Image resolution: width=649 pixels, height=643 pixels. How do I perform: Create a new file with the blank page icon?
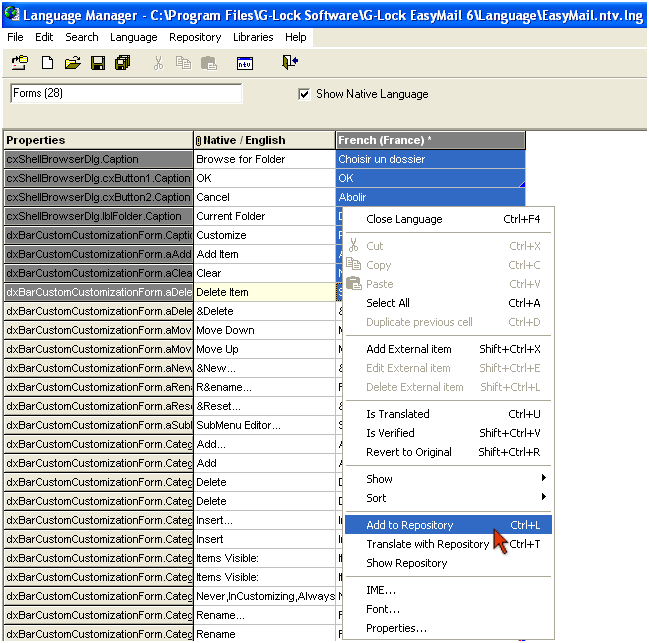tap(48, 63)
